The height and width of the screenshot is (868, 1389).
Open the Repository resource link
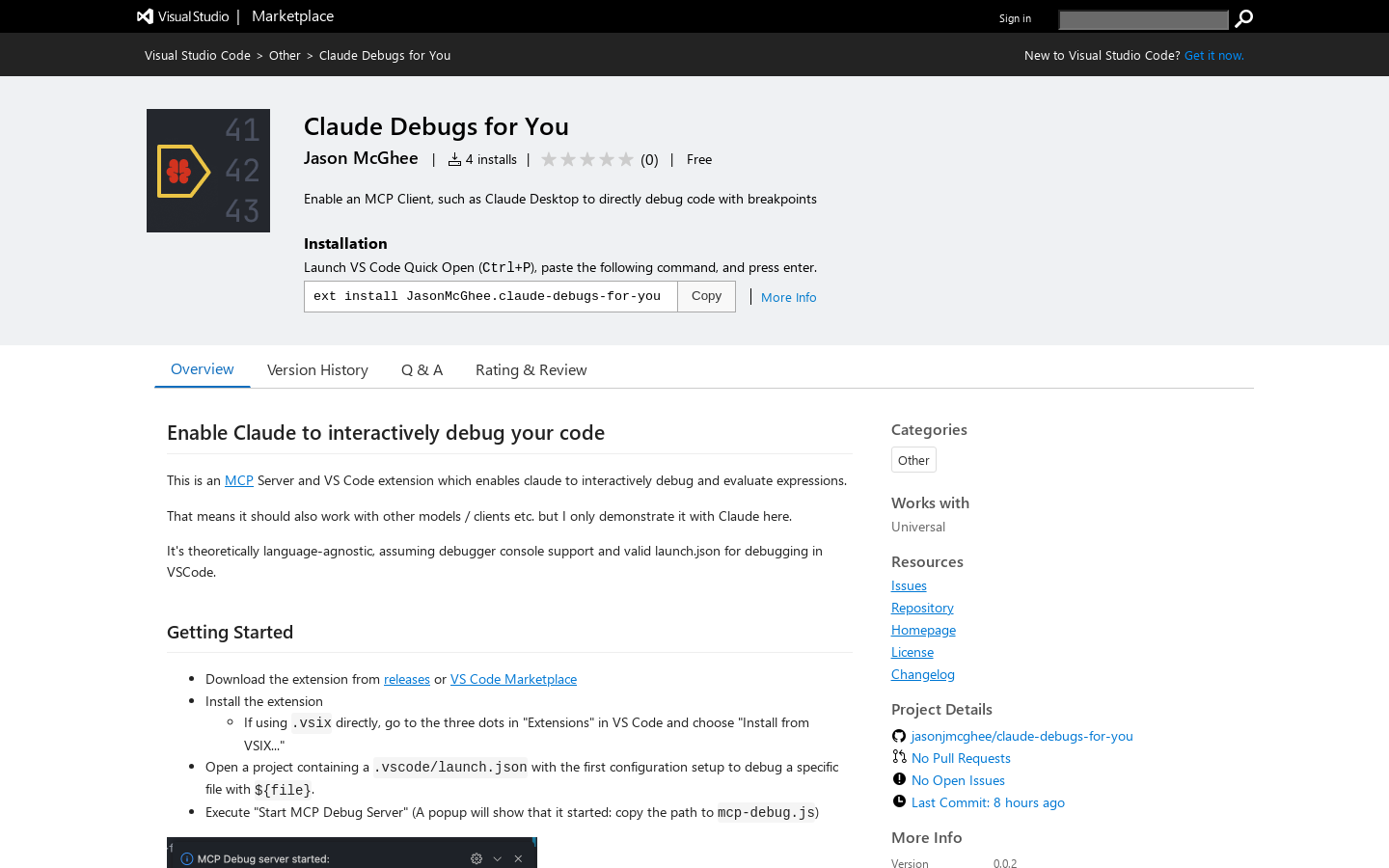(x=922, y=608)
